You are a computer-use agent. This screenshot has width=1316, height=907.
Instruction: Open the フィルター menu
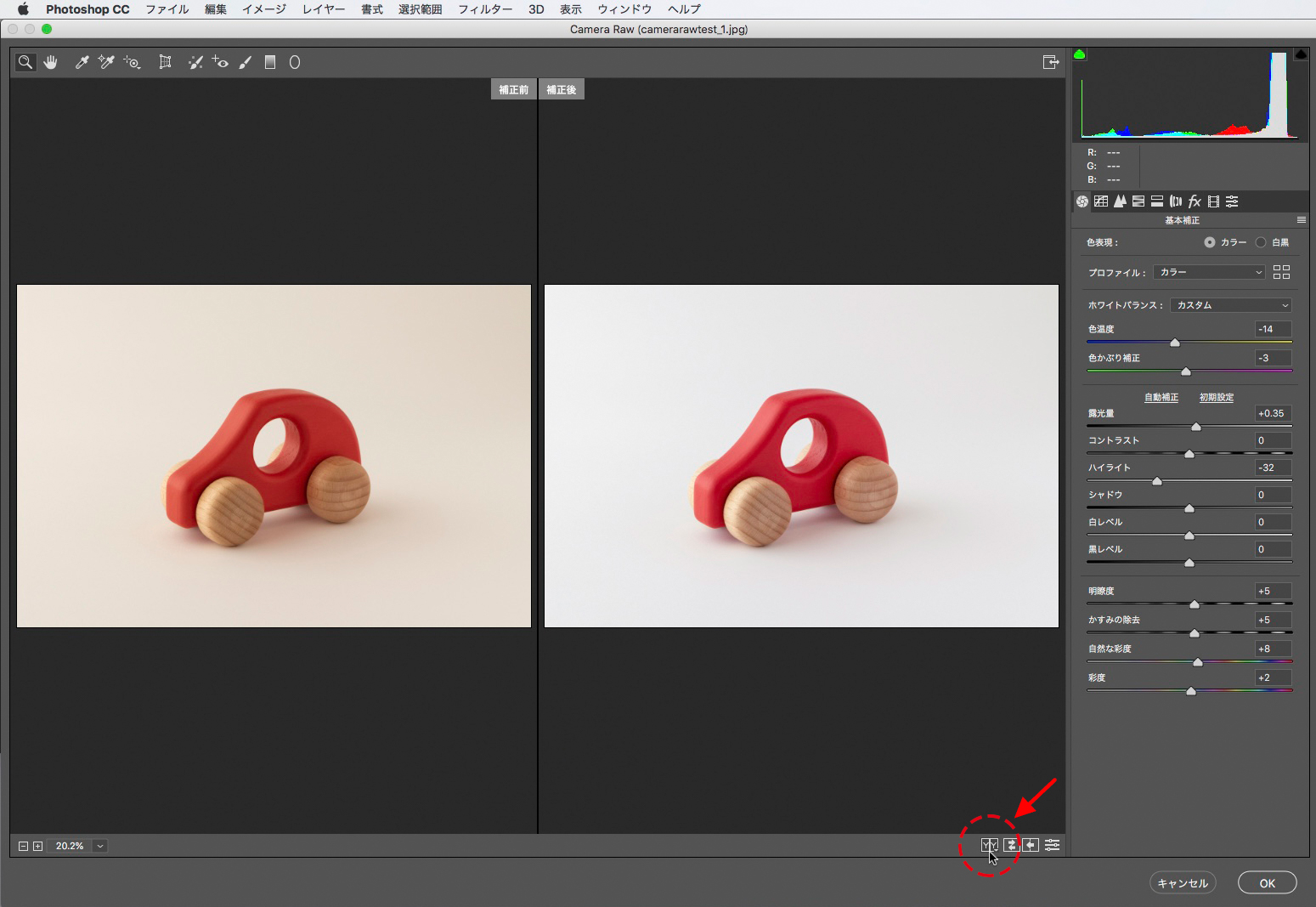(x=485, y=9)
